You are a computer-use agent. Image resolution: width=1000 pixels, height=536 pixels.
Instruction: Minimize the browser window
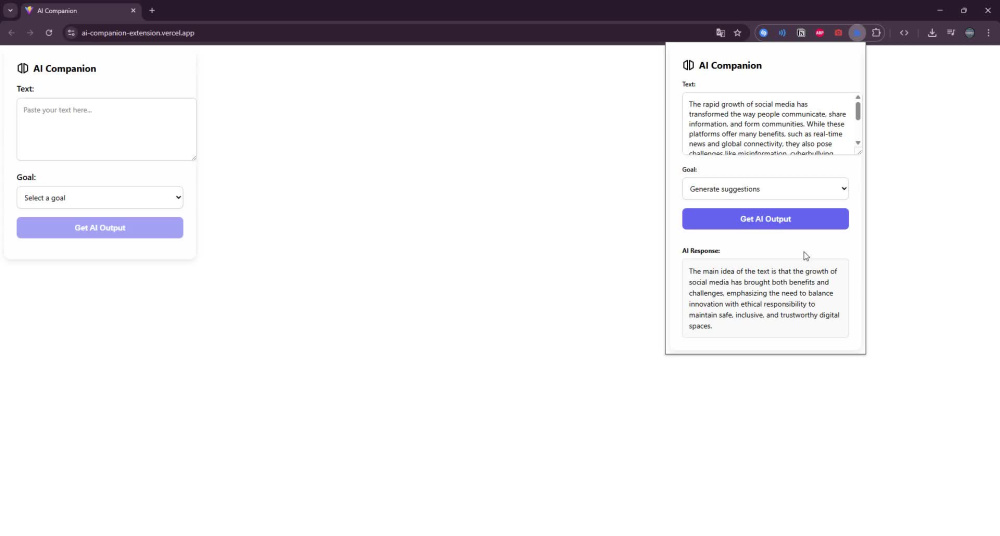click(x=939, y=11)
